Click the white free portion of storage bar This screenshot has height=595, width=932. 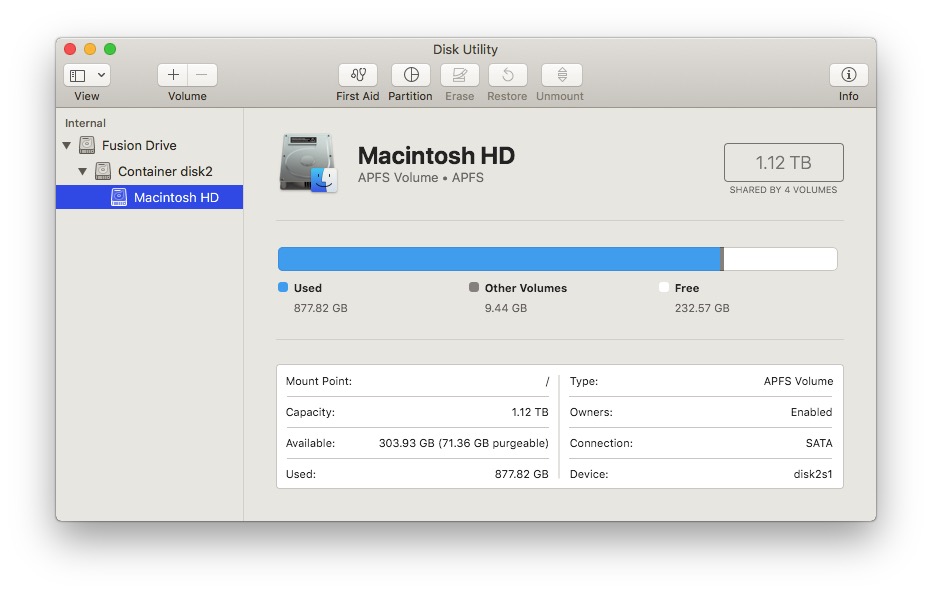(780, 259)
